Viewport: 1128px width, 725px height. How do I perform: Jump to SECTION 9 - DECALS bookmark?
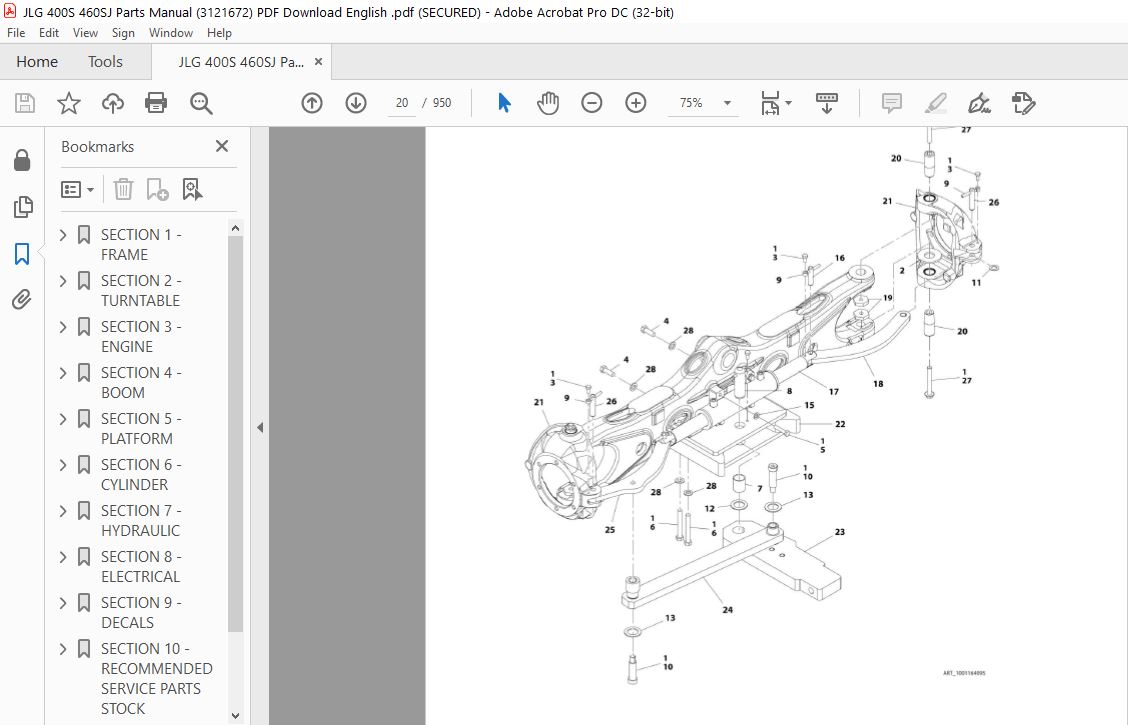pos(141,613)
